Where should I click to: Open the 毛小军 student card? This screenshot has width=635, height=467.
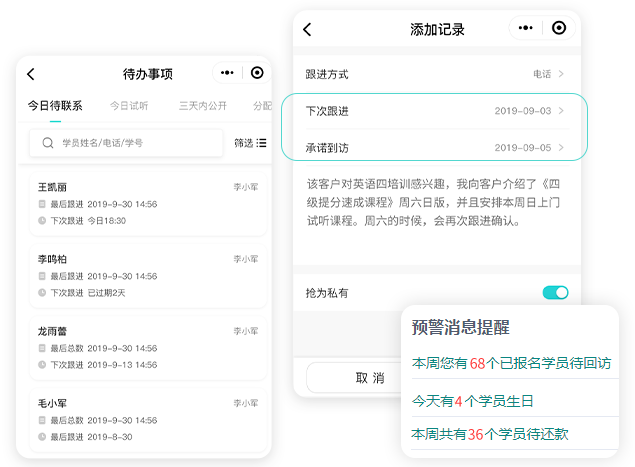[148, 420]
